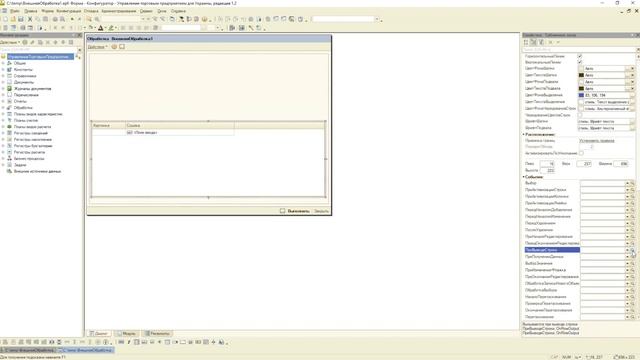The height and width of the screenshot is (360, 640).
Task: Select the ПриВыводеСтроки event row
Action: pos(552,250)
